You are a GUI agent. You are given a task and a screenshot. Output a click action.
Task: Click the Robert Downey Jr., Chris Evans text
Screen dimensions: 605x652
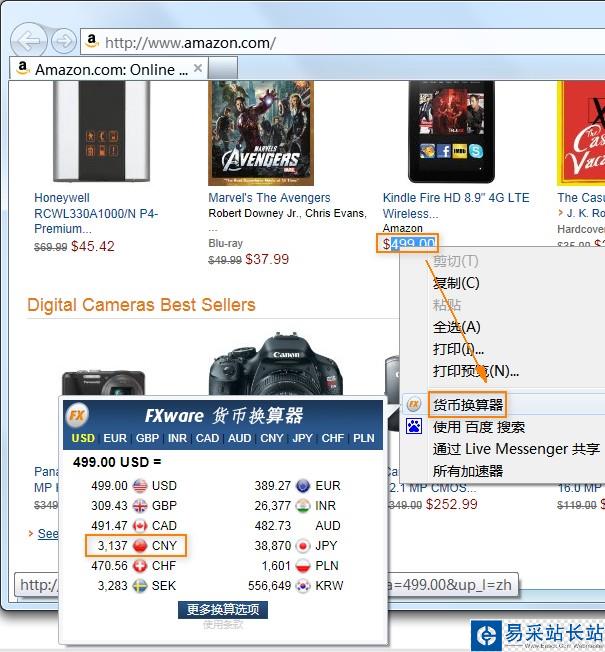[x=287, y=213]
